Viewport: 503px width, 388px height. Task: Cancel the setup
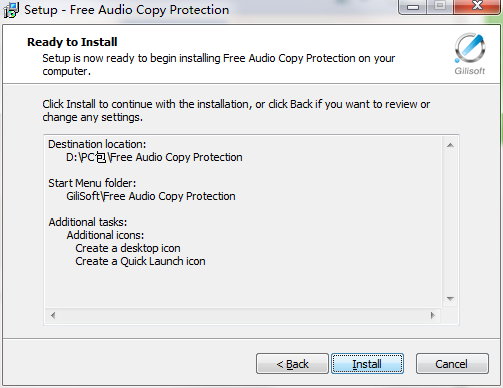tap(452, 364)
